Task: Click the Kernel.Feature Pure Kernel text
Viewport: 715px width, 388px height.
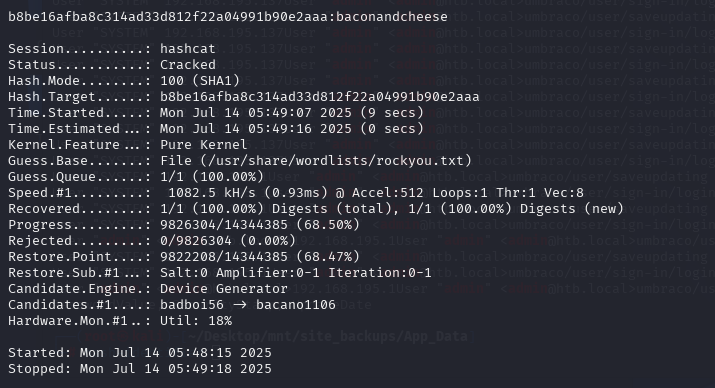Action: 203,145
